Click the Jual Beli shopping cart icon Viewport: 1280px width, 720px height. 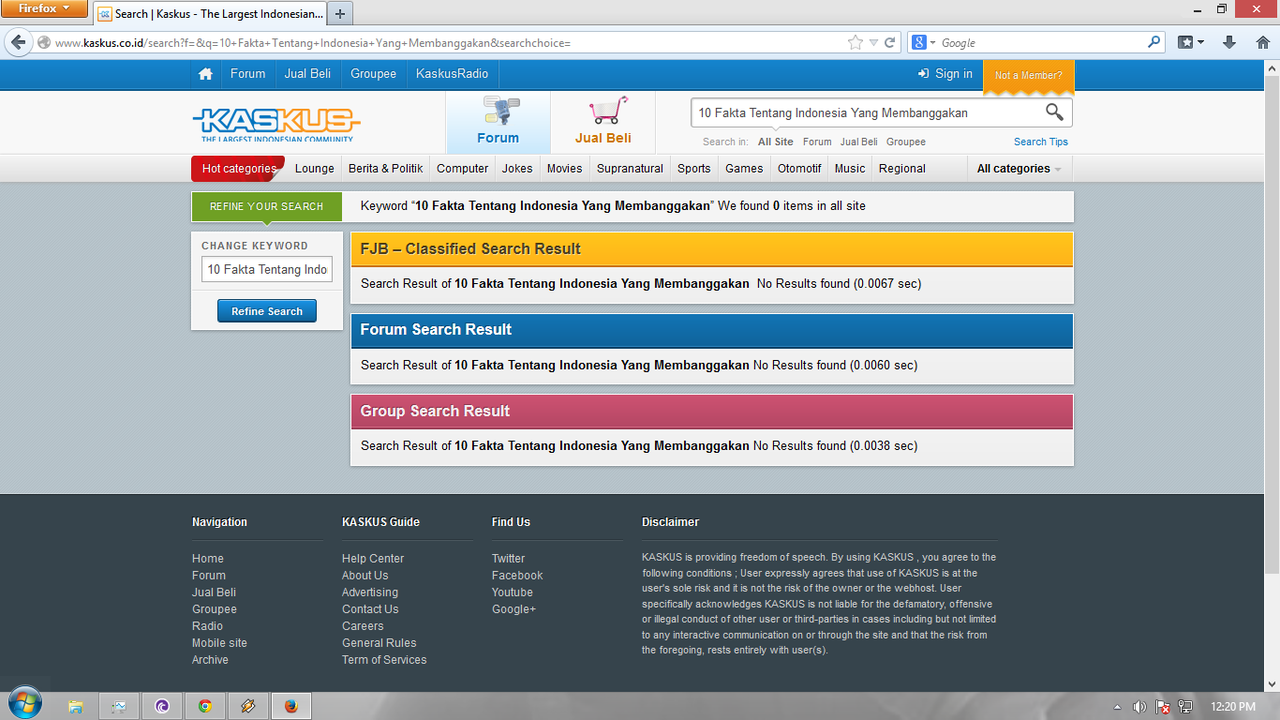[608, 110]
